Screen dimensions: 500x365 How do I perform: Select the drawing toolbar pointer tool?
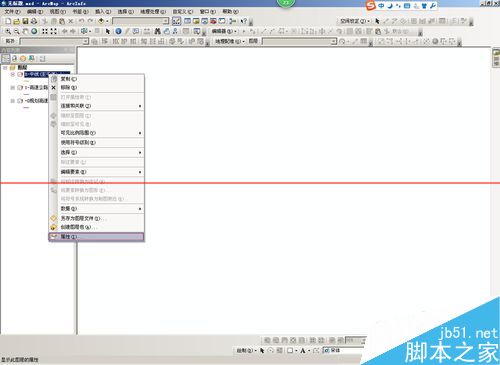pyautogui.click(x=262, y=350)
